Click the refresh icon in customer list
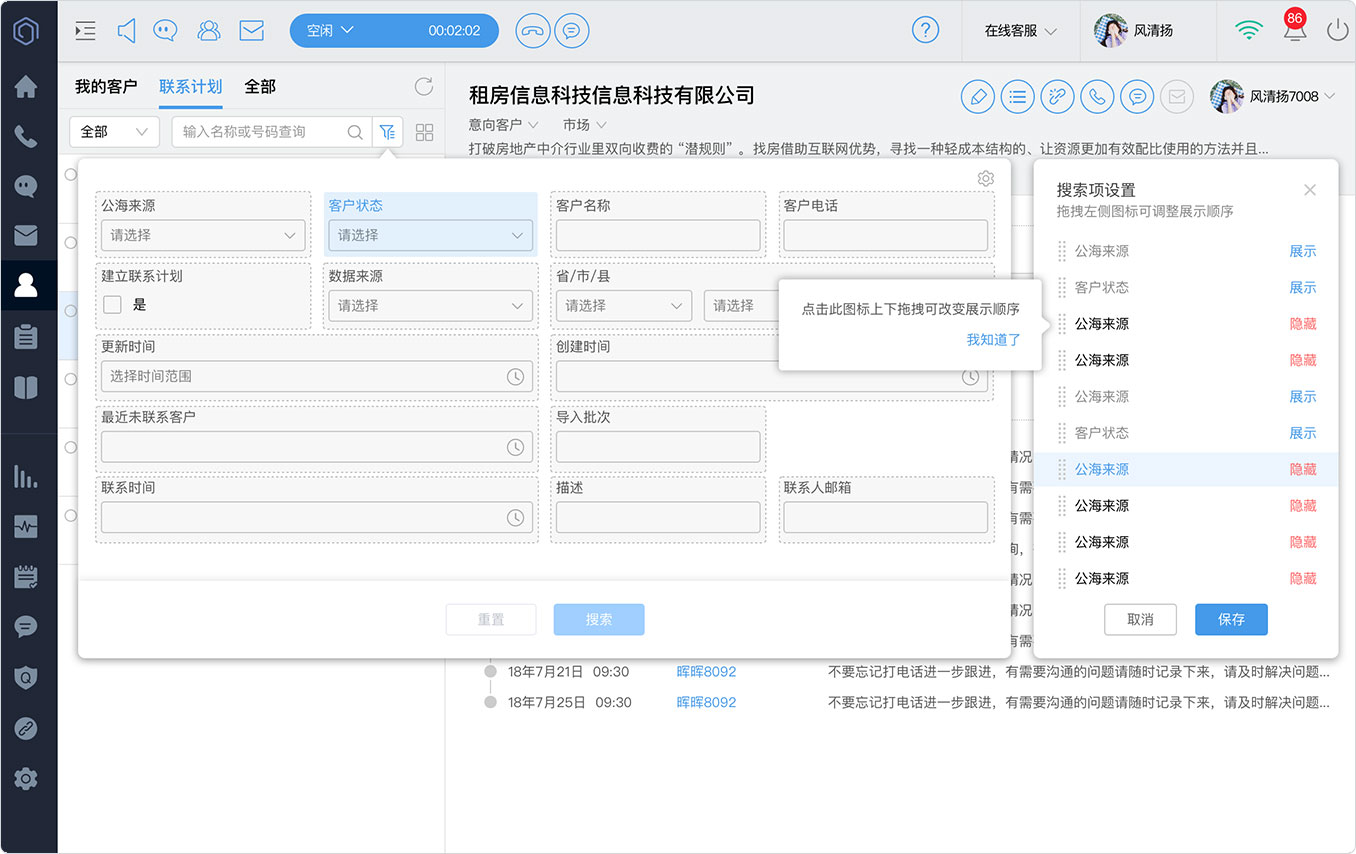Screen dimensions: 1356x854 coord(424,87)
